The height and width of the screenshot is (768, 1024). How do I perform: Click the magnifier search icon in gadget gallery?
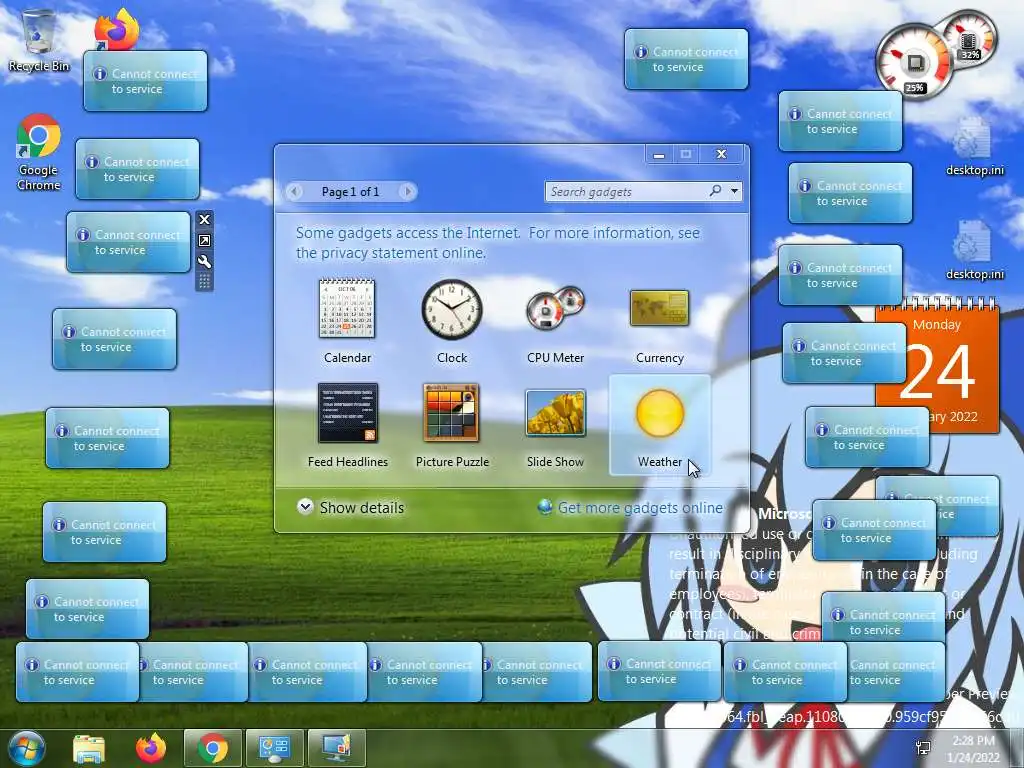[x=716, y=191]
